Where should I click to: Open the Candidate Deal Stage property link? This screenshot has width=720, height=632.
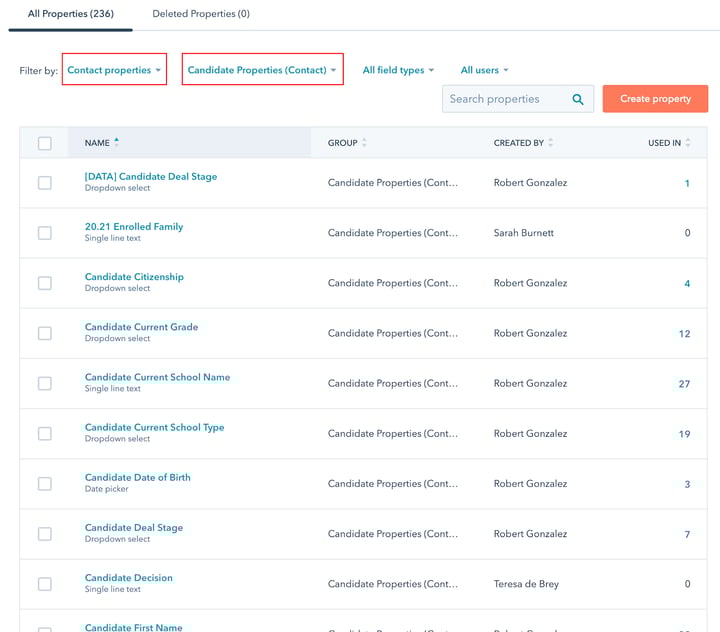pos(134,527)
